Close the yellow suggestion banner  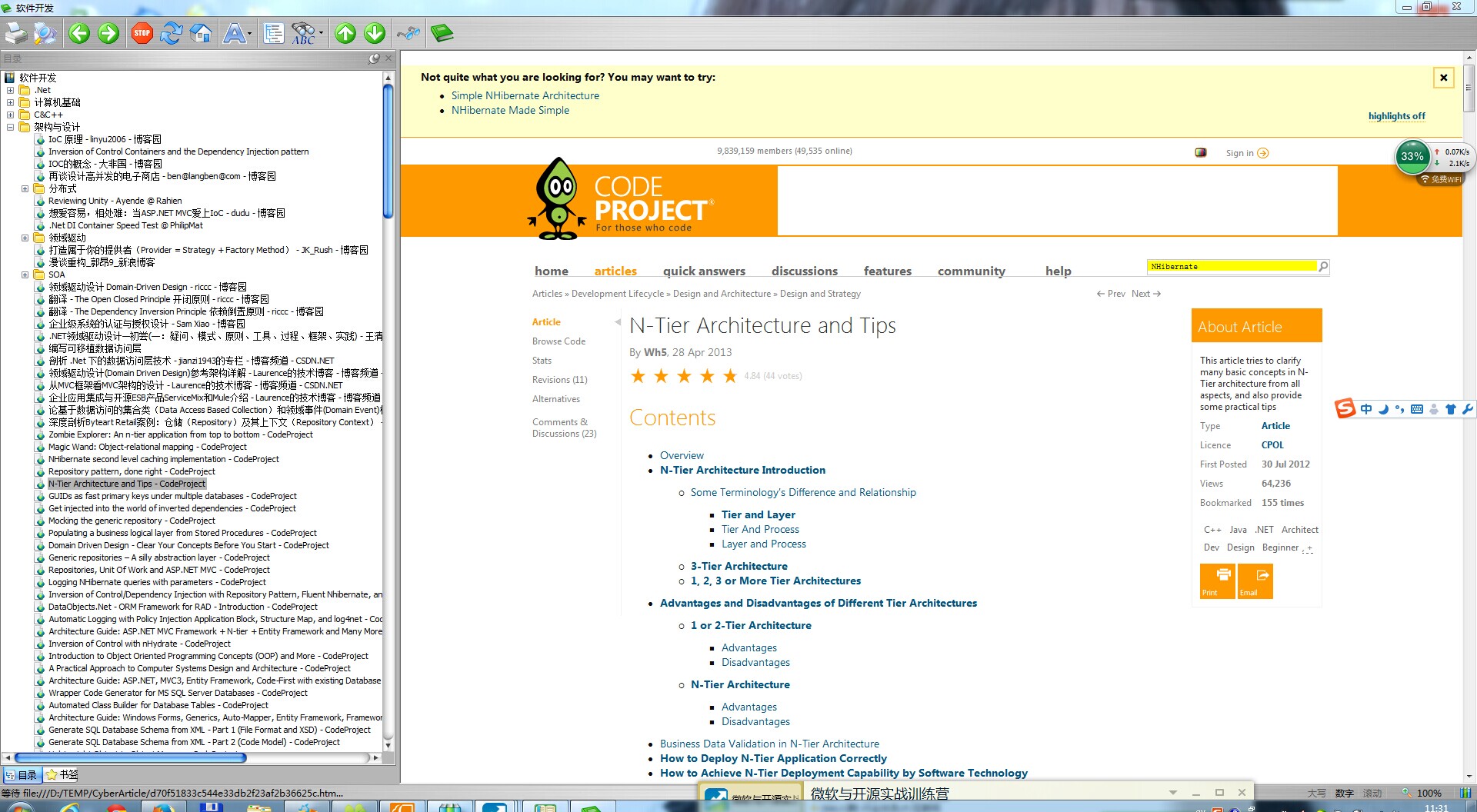[1444, 77]
